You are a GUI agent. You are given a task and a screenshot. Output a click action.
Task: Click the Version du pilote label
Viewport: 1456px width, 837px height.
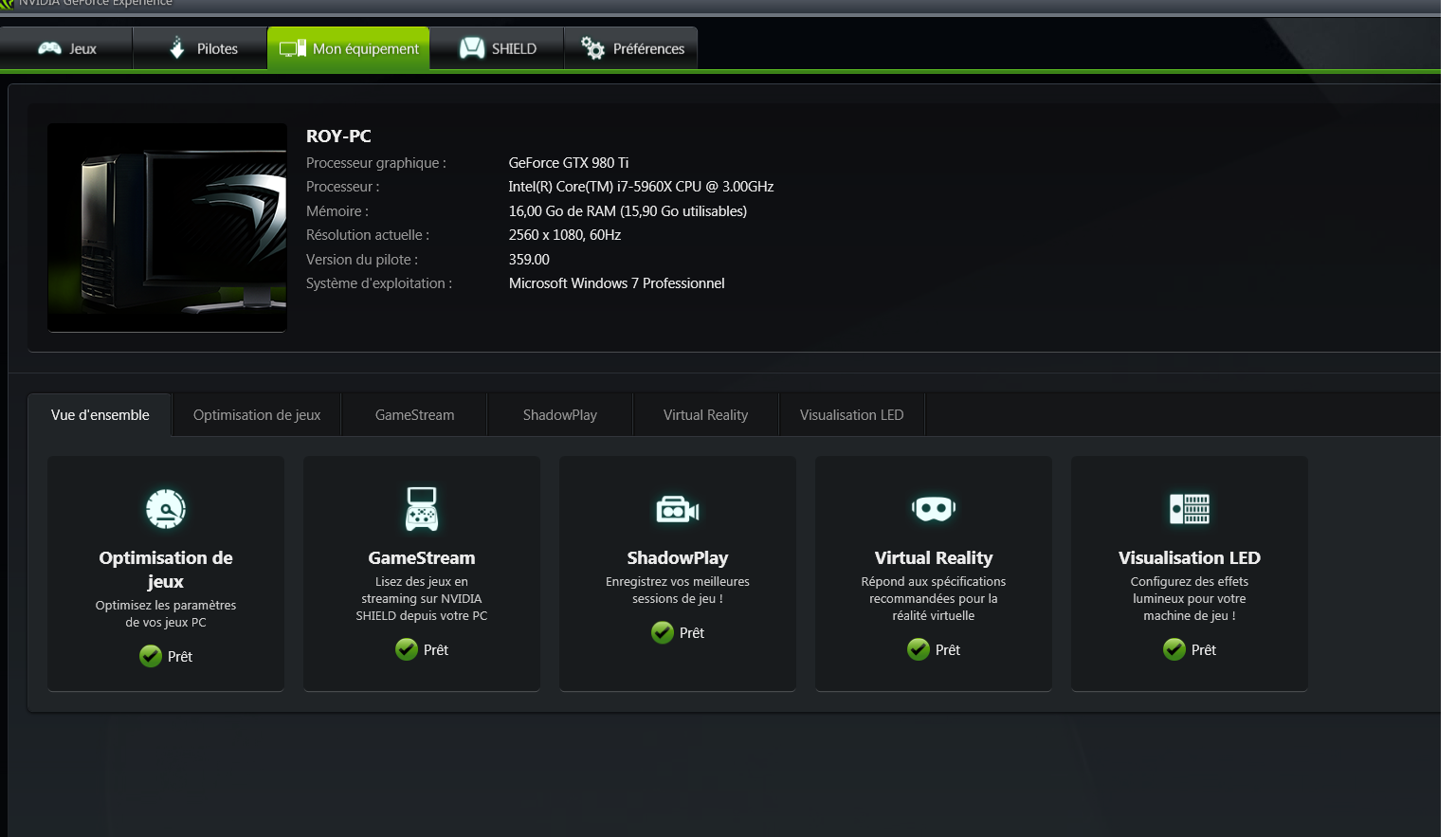pyautogui.click(x=362, y=260)
